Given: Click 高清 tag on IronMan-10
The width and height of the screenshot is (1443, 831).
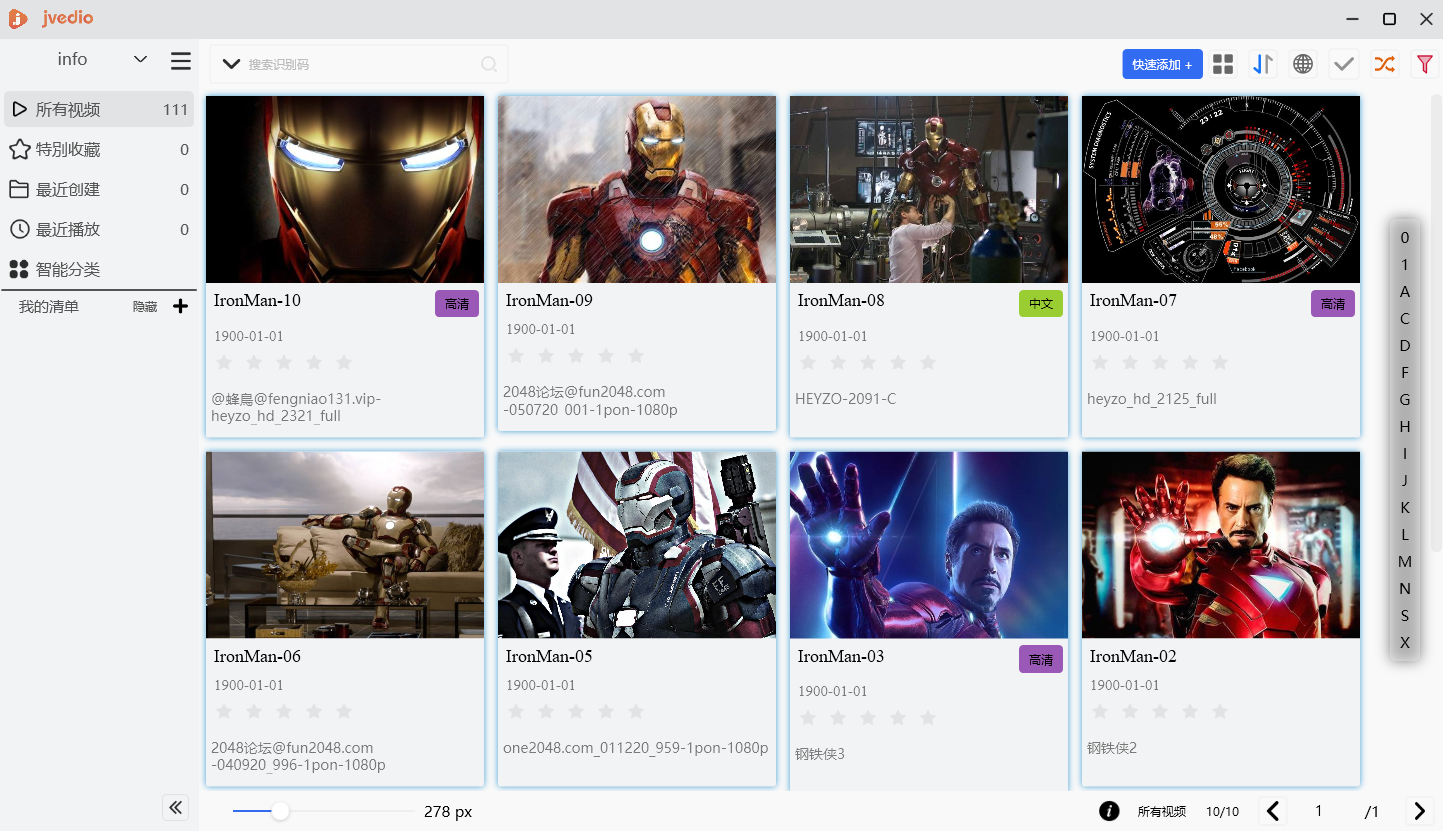Looking at the screenshot, I should [x=457, y=304].
